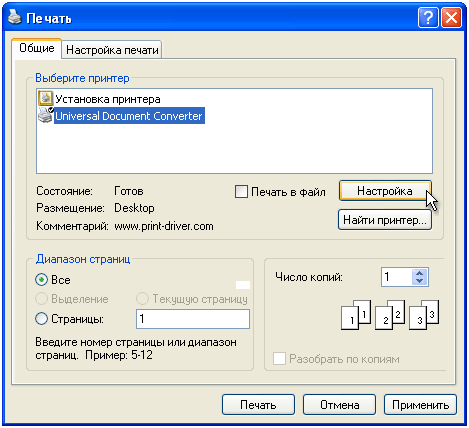This screenshot has width=469, height=428.
Task: Click the pages 3-3 collation preview icon
Action: (424, 315)
